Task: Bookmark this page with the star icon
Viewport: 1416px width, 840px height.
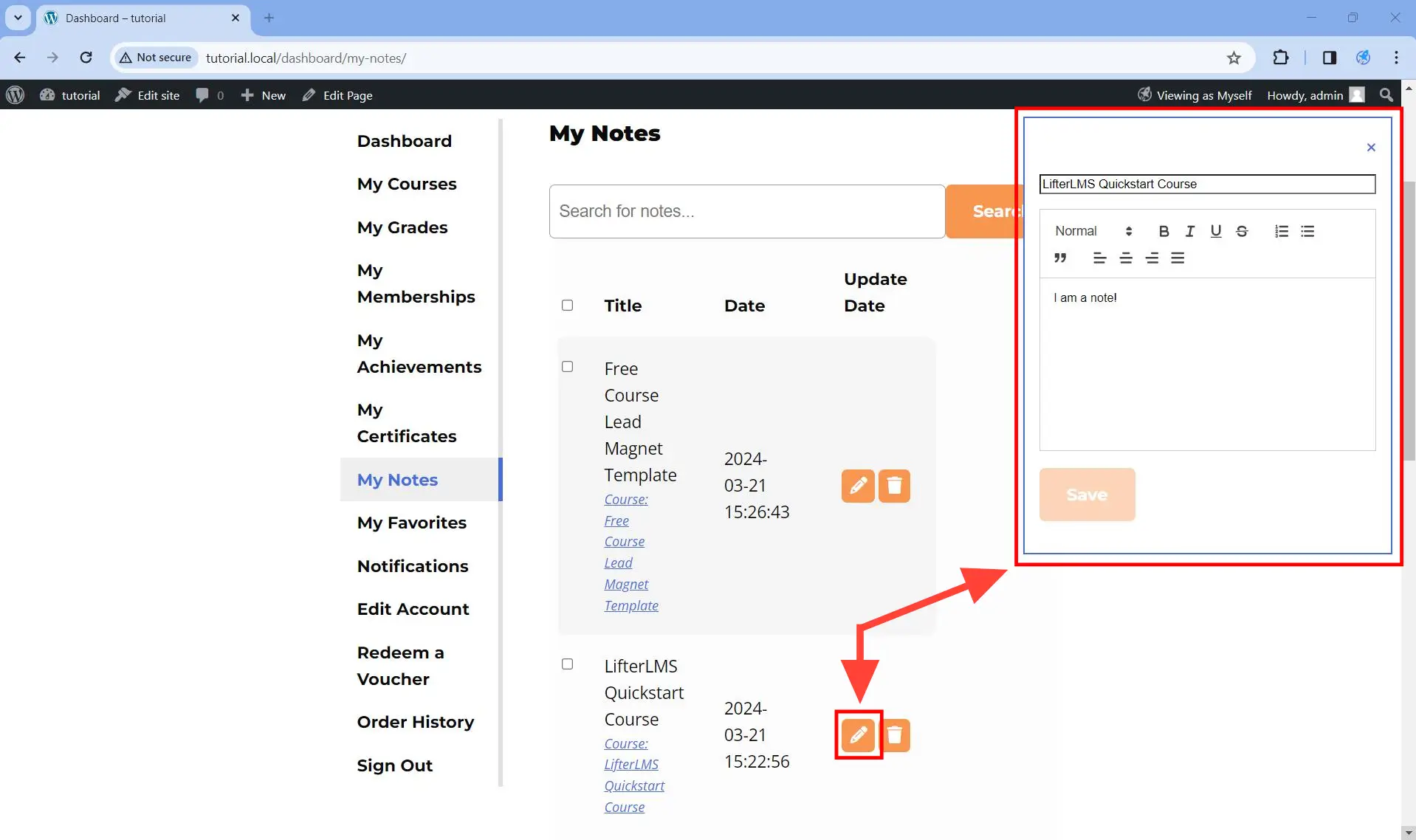Action: [1234, 58]
